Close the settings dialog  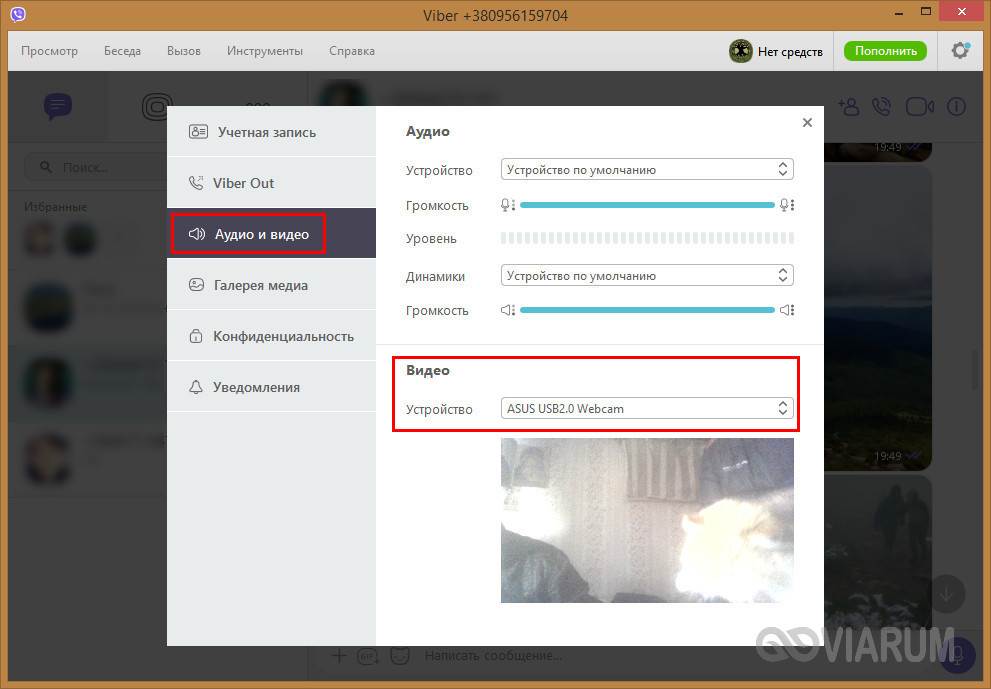(x=807, y=122)
